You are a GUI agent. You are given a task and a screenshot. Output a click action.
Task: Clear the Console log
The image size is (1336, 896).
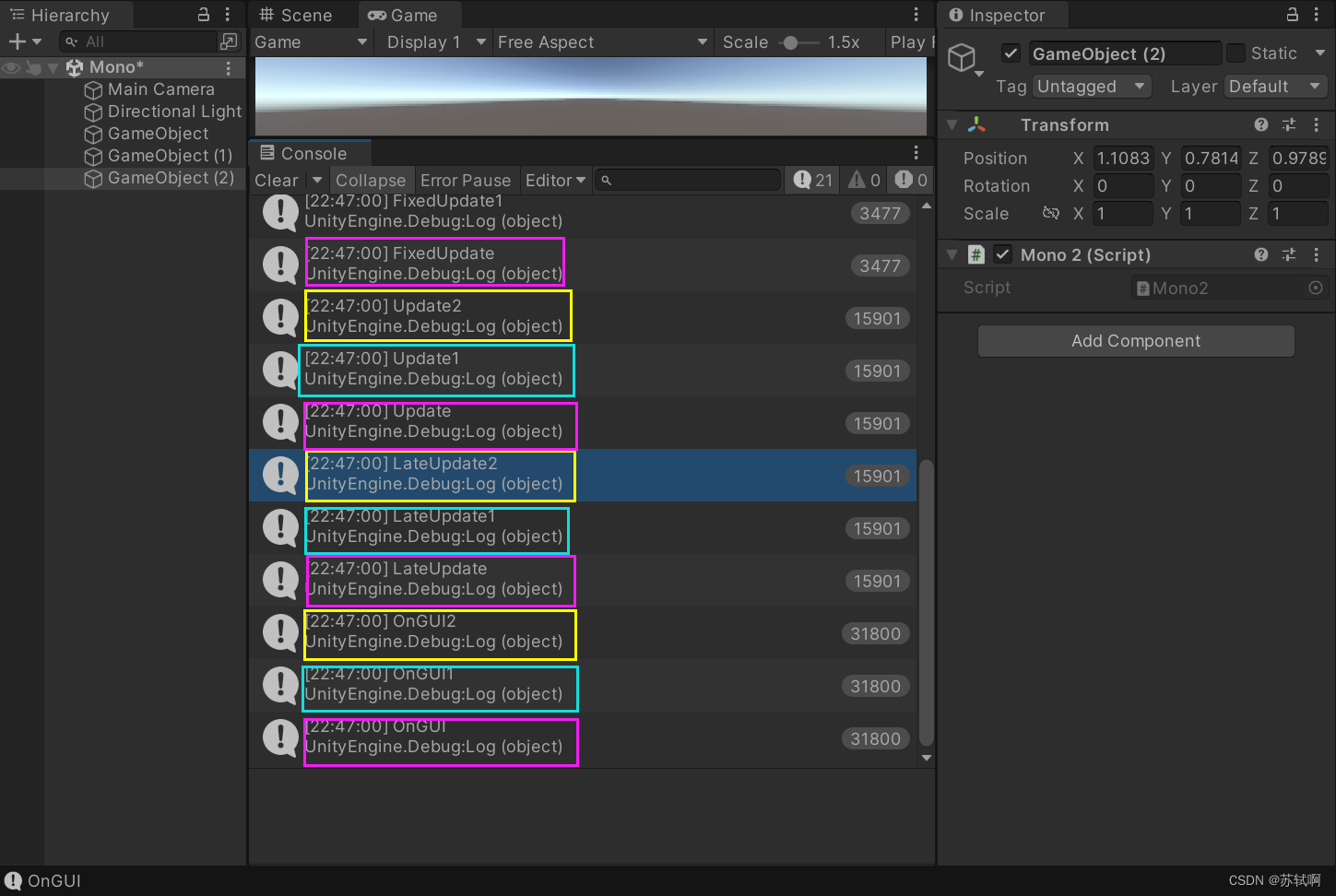click(x=275, y=180)
